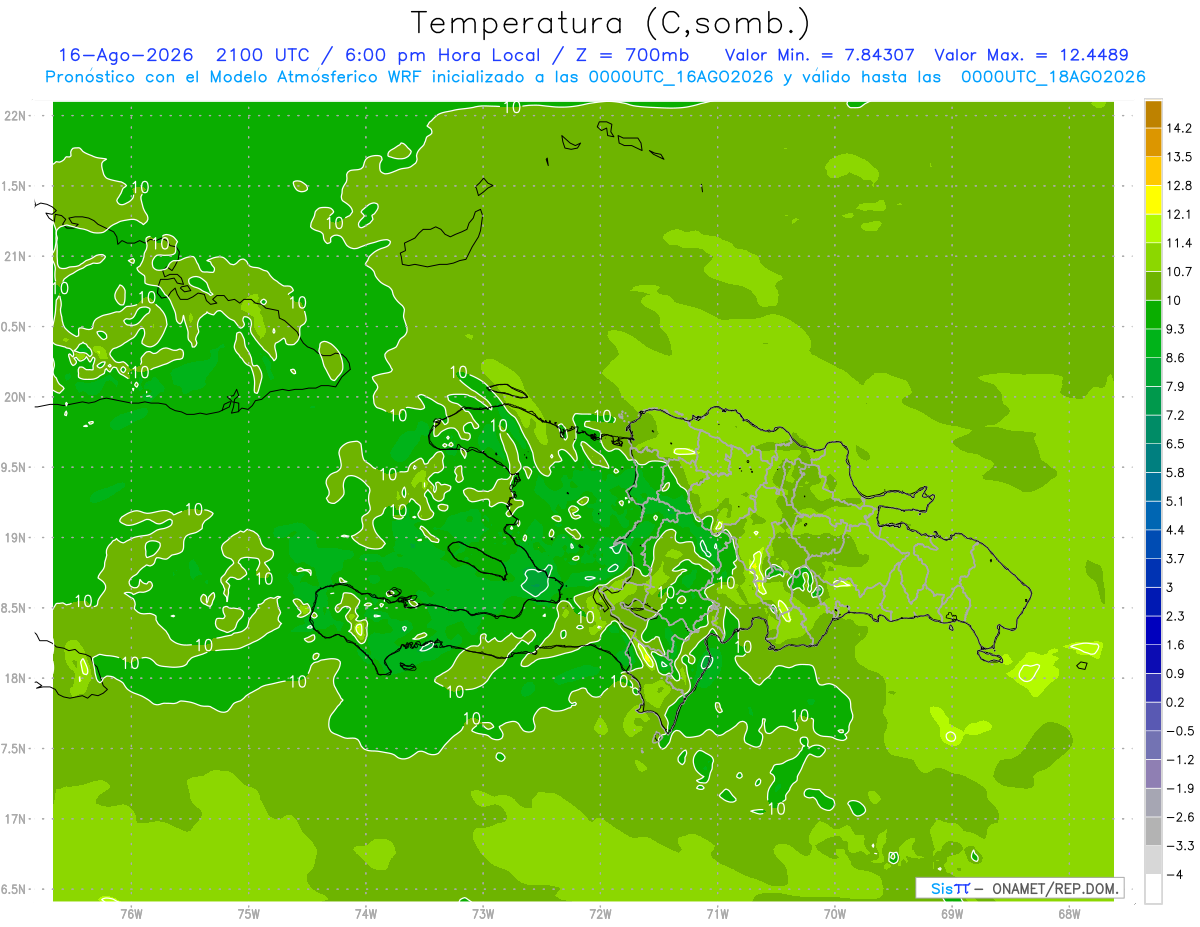Select the '9.5N' latitude axis label

coord(13,467)
